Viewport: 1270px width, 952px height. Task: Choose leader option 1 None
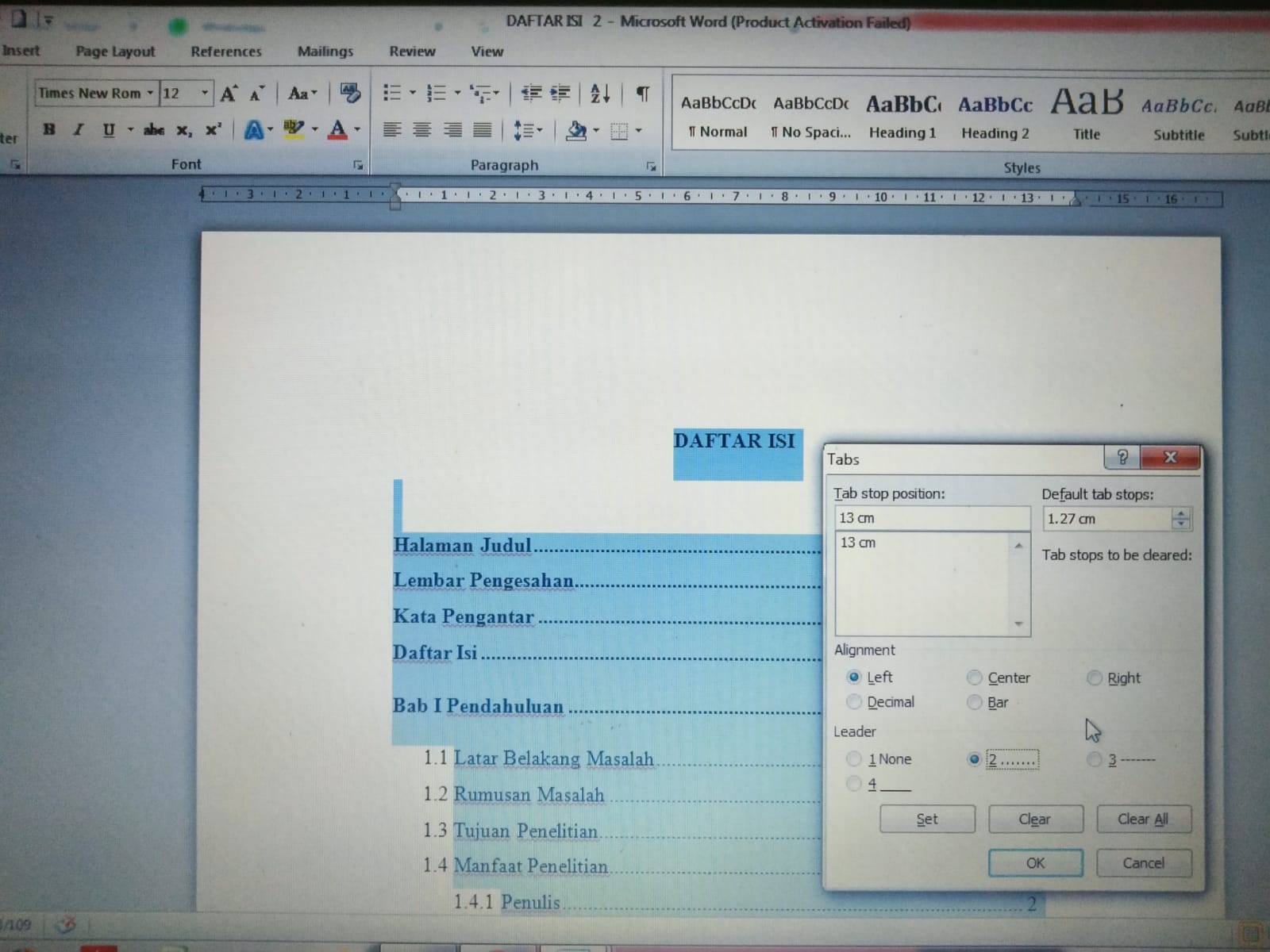tap(854, 759)
